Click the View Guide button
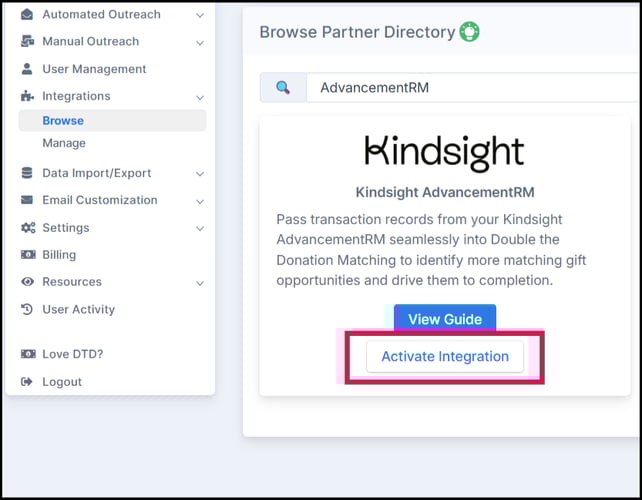642x500 pixels. [x=445, y=319]
